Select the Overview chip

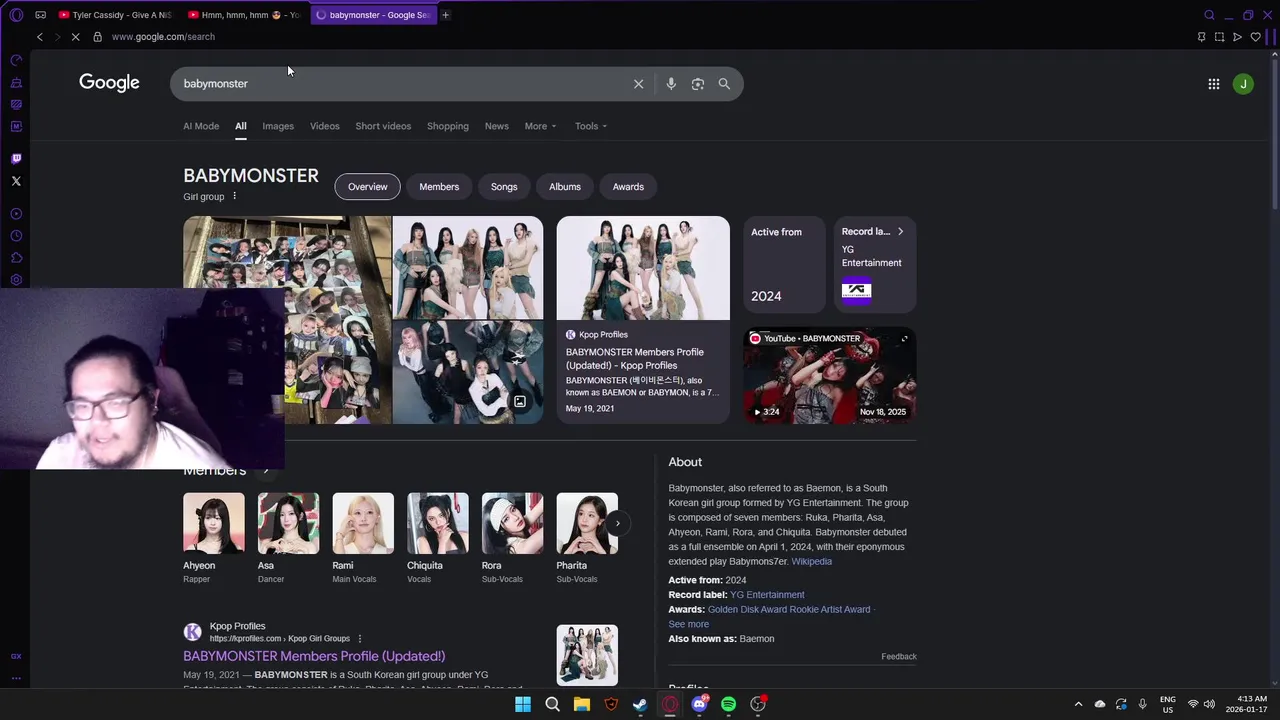coord(367,187)
